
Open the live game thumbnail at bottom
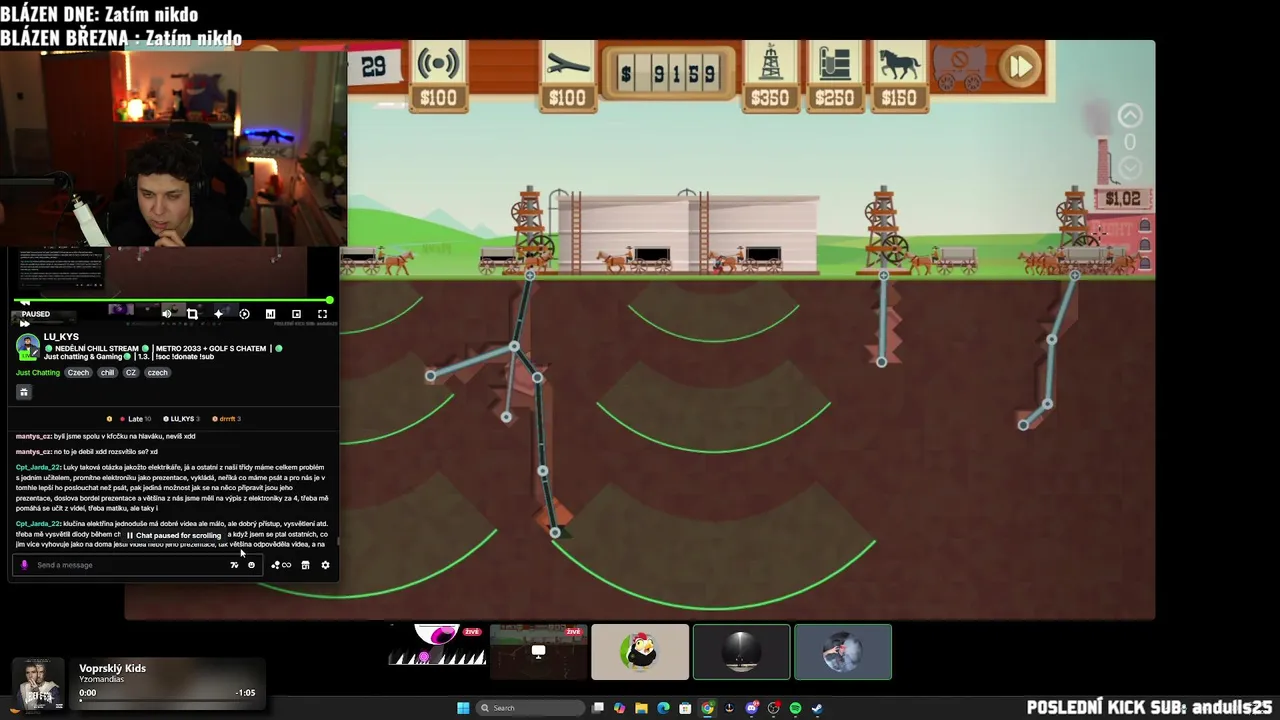point(538,652)
